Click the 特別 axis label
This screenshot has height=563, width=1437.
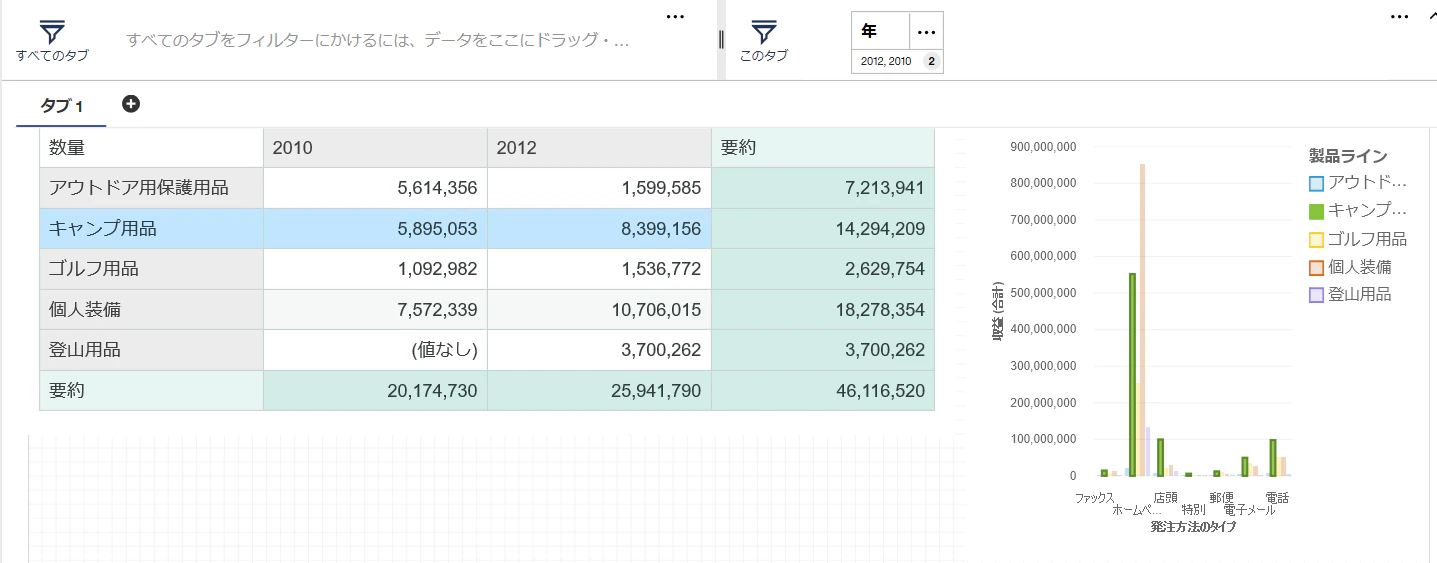pos(1193,510)
